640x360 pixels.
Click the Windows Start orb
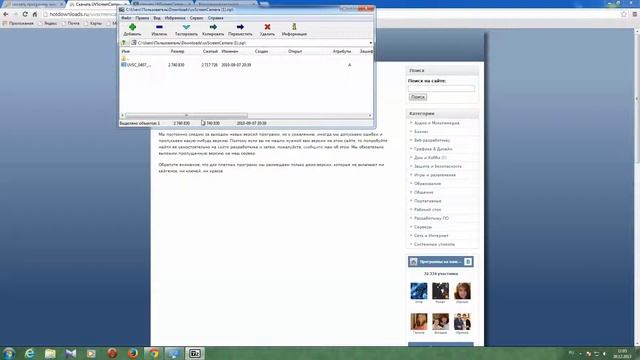pos(9,353)
